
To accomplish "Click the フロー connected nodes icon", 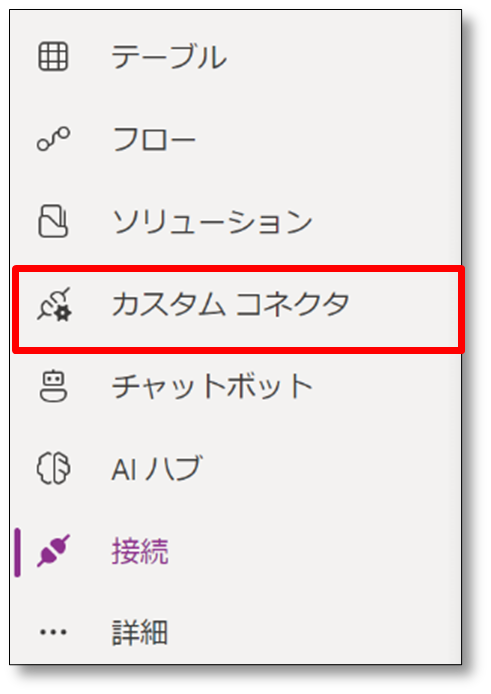I will coord(53,139).
